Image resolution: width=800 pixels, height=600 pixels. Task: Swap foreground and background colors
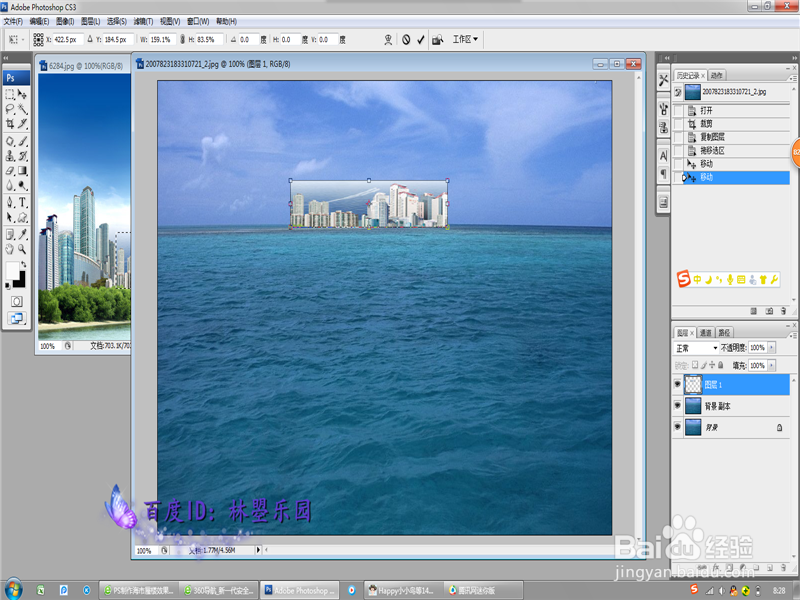tap(23, 265)
